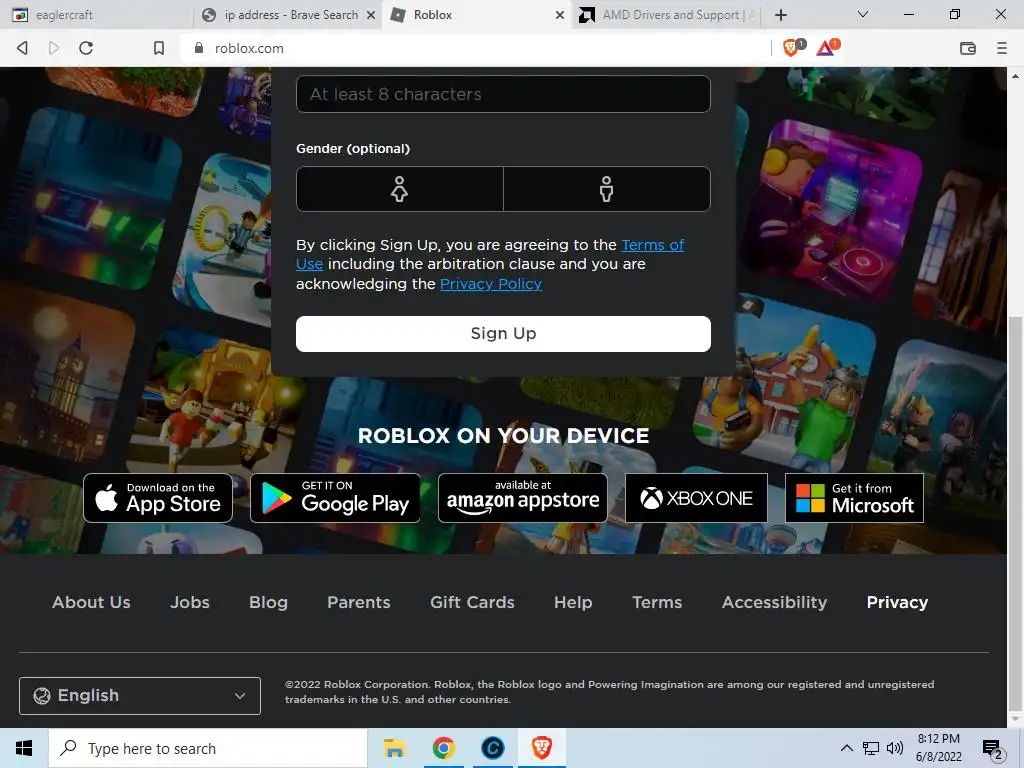Open the Terms of Use link
The height and width of the screenshot is (768, 1024).
point(652,245)
